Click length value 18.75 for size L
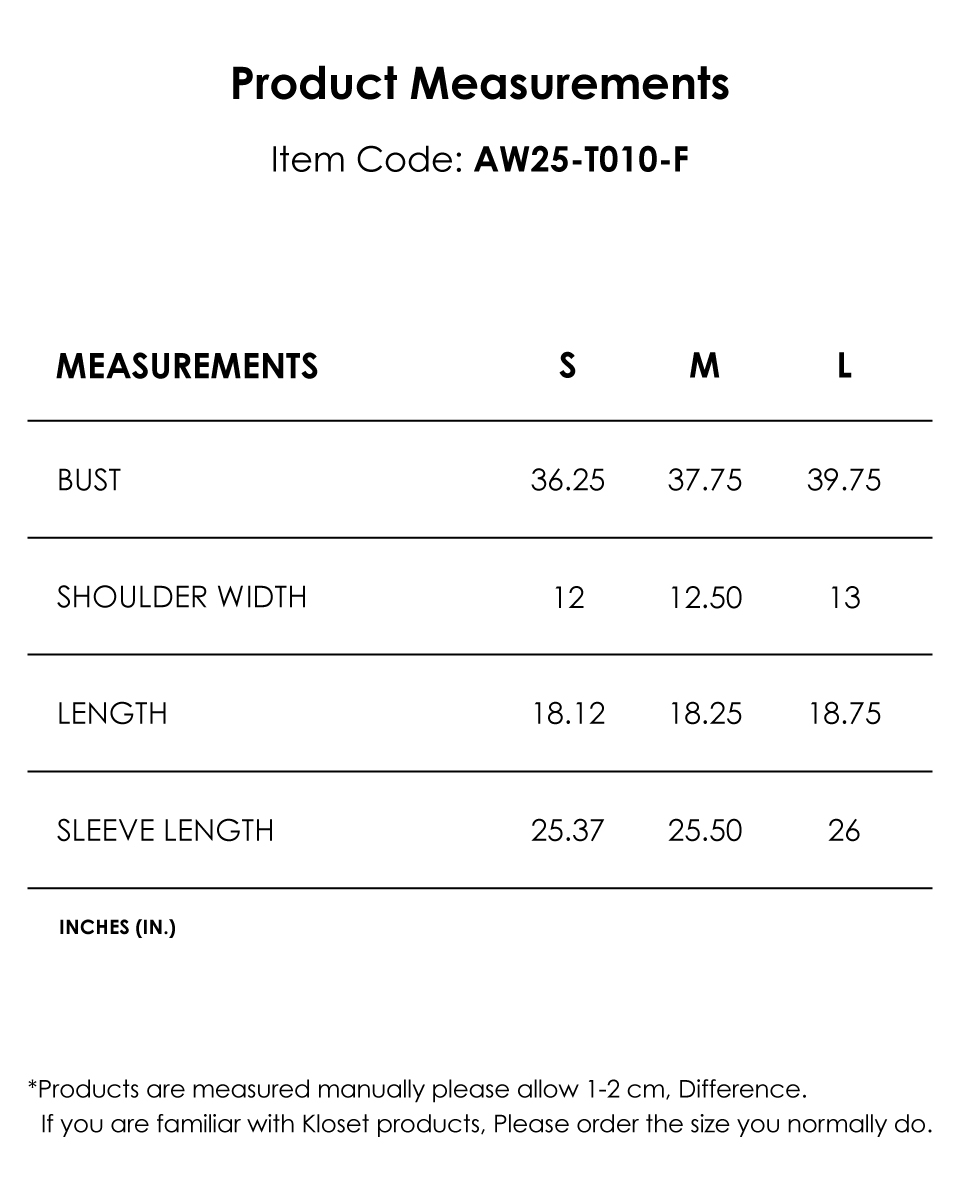960x1200 pixels. pyautogui.click(x=844, y=714)
